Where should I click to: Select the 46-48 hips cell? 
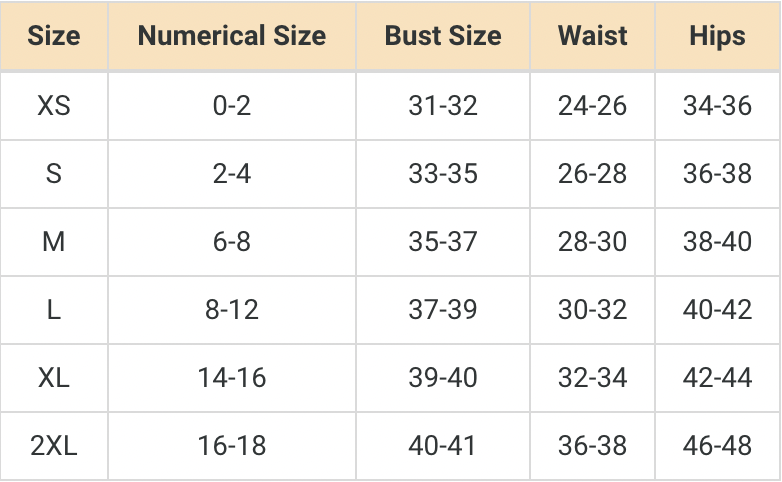pos(717,446)
